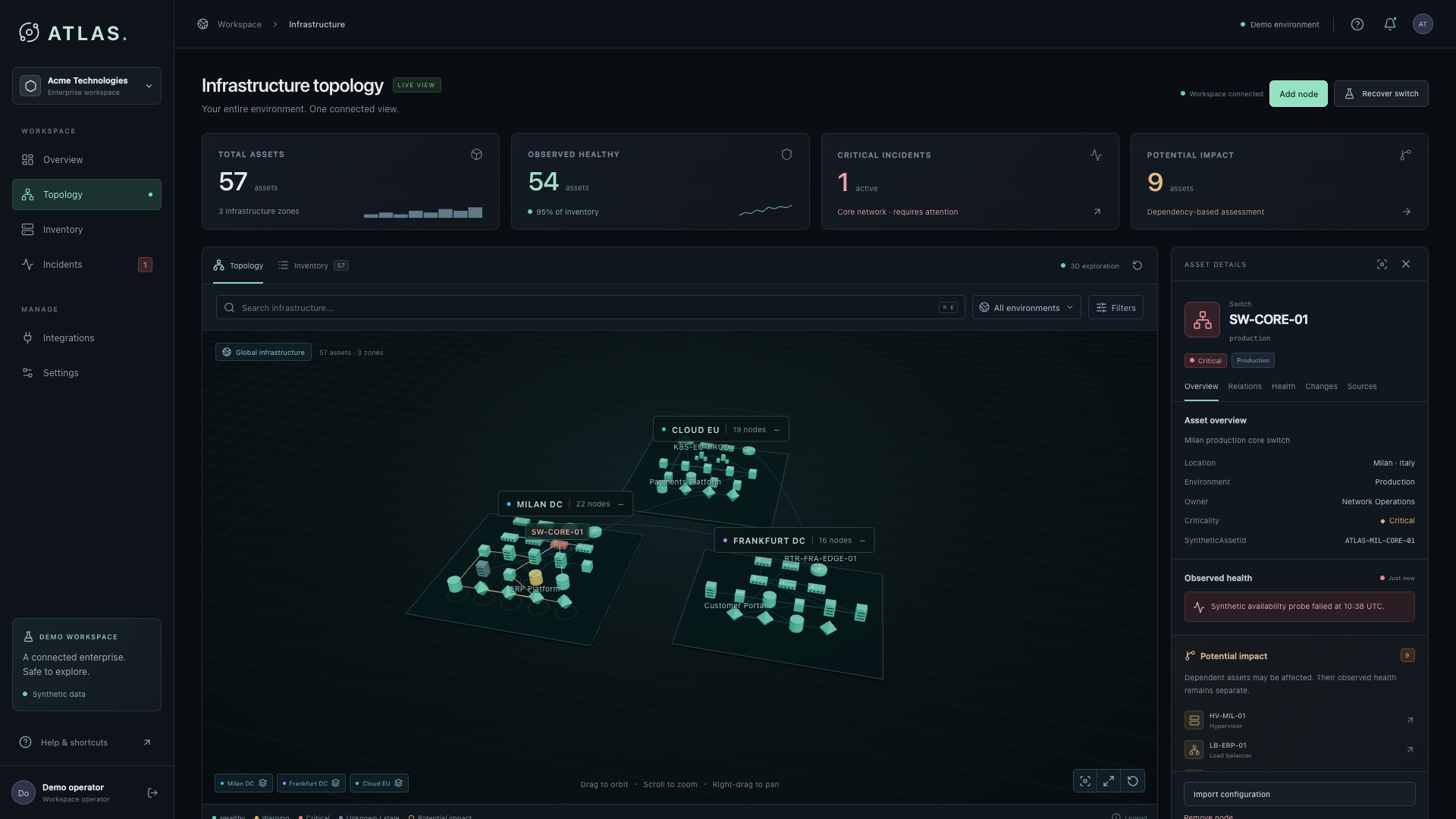Open the HV-MIL-01 hypervisor arrow link

pyautogui.click(x=1410, y=720)
